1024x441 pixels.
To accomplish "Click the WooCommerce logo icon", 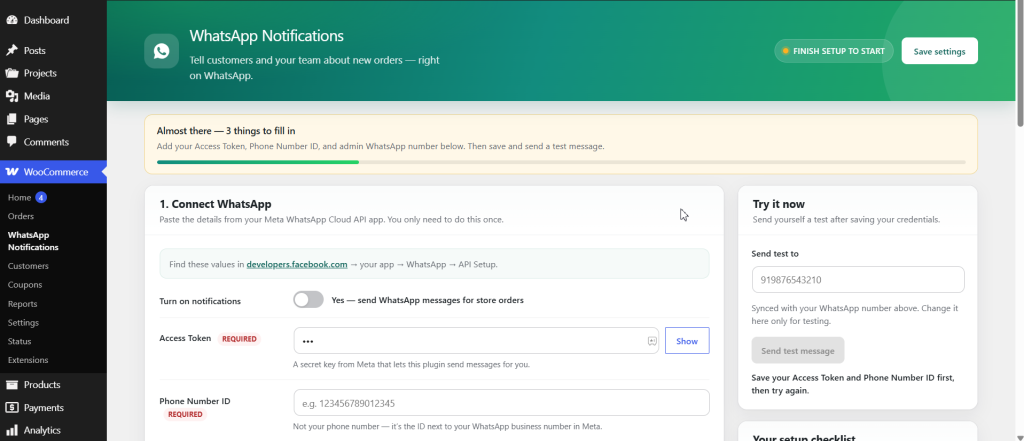I will pos(12,172).
